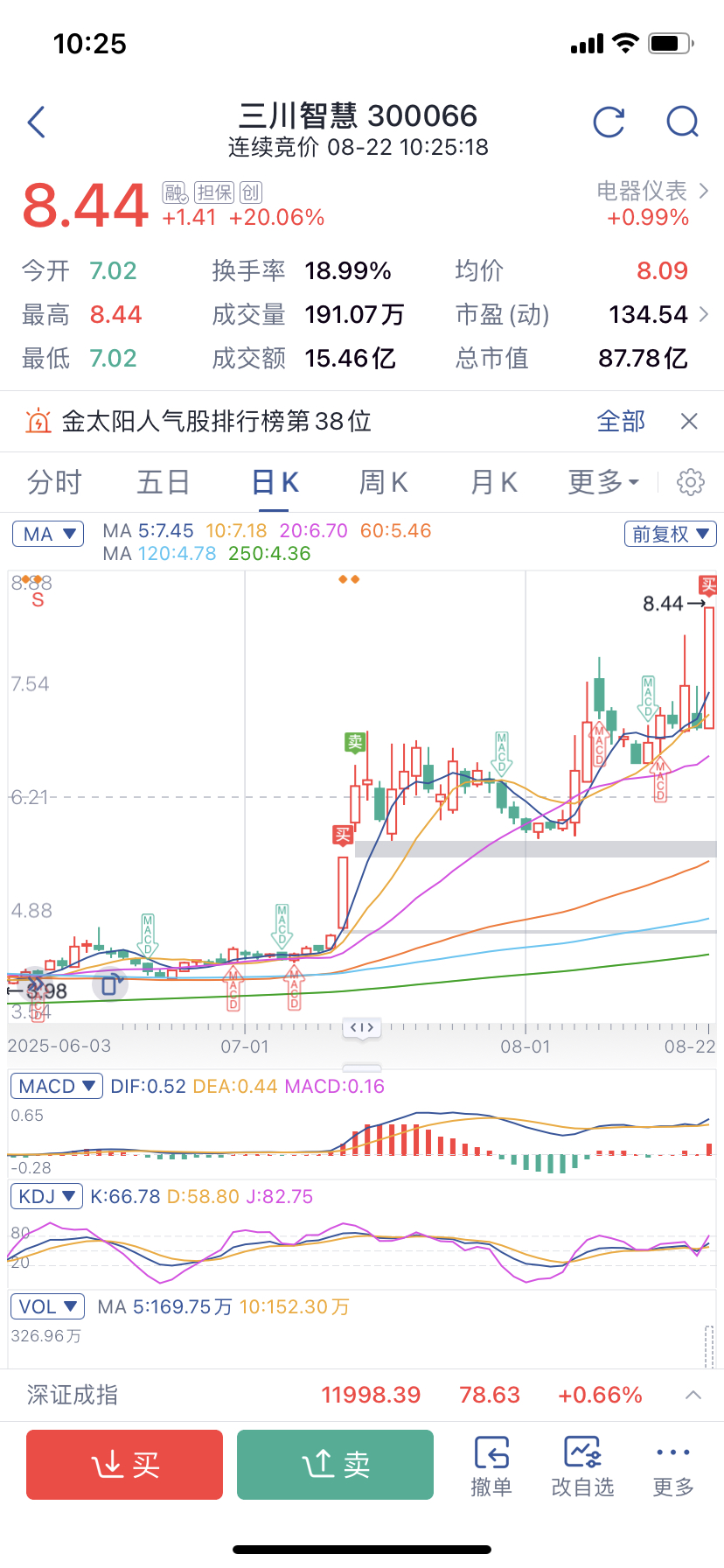Tap the alarm icon beside 金太阳人气股
The image size is (724, 1568).
coord(38,422)
